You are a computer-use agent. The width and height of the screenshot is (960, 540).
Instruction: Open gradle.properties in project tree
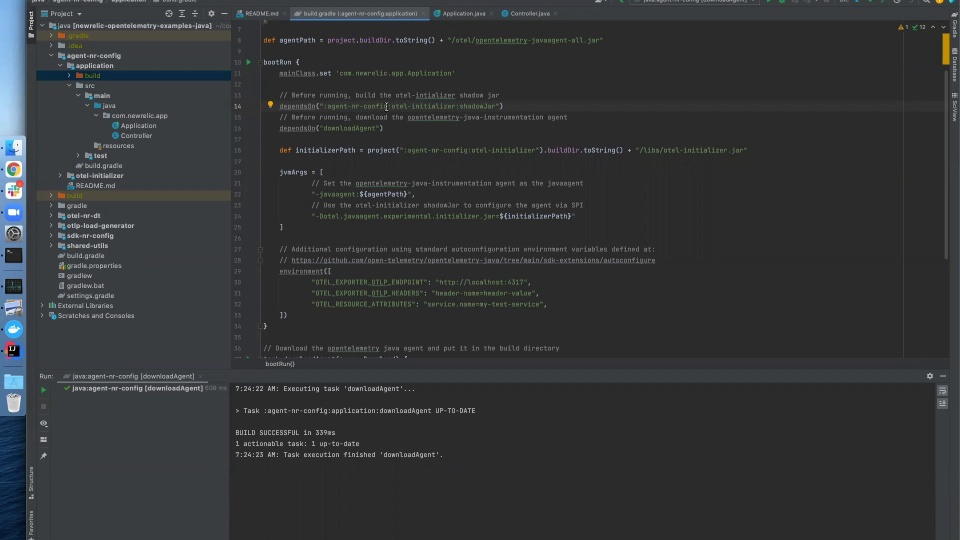[x=93, y=266]
